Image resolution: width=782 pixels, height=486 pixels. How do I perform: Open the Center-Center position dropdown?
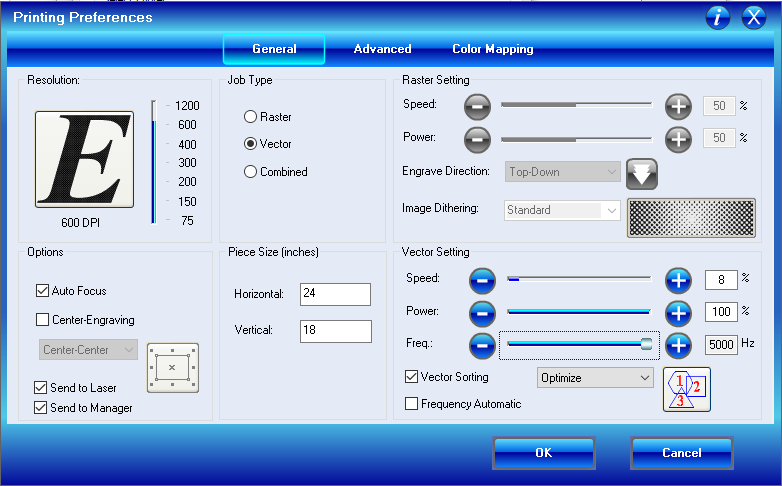(88, 350)
